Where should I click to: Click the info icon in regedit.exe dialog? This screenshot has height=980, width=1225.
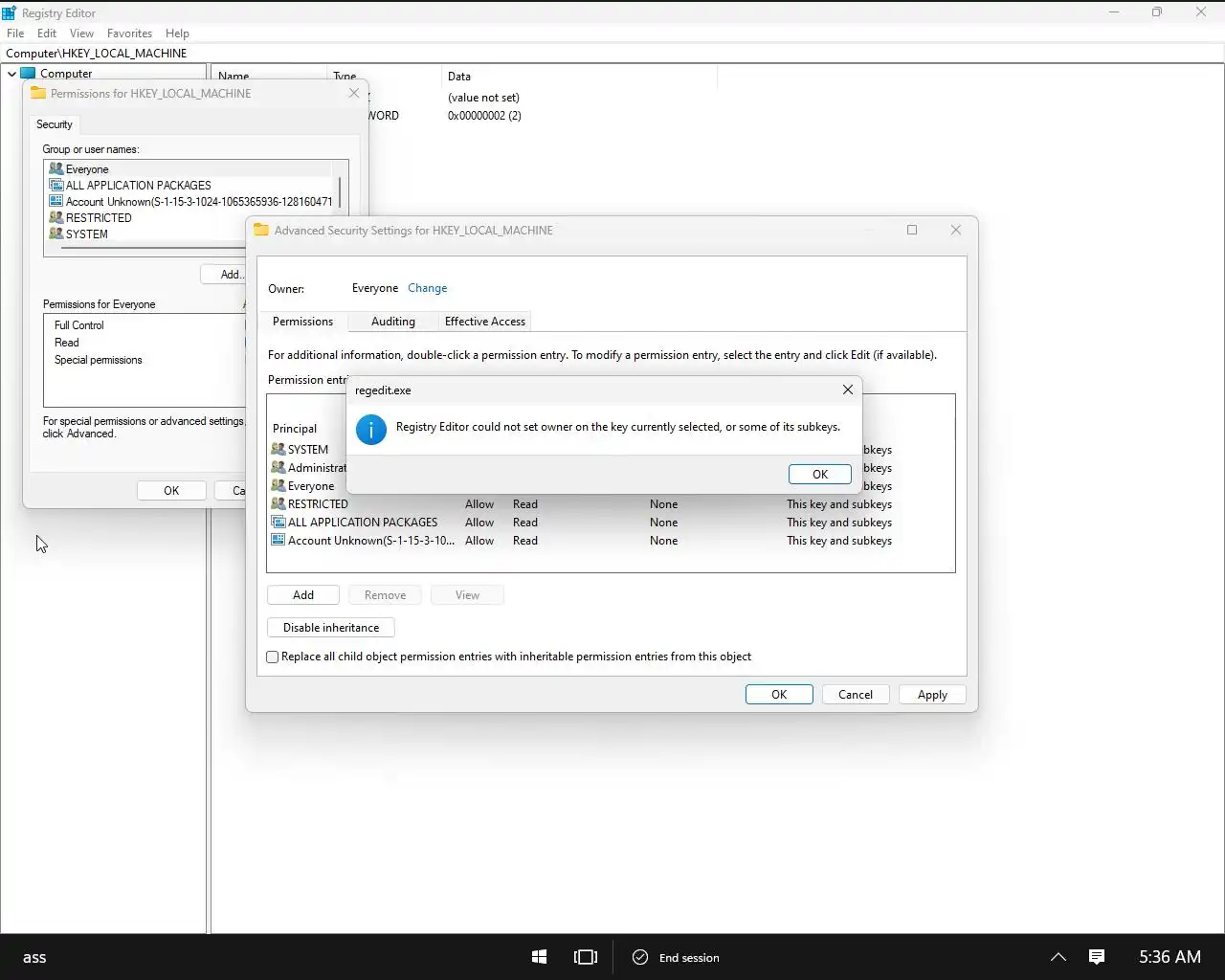(x=371, y=429)
